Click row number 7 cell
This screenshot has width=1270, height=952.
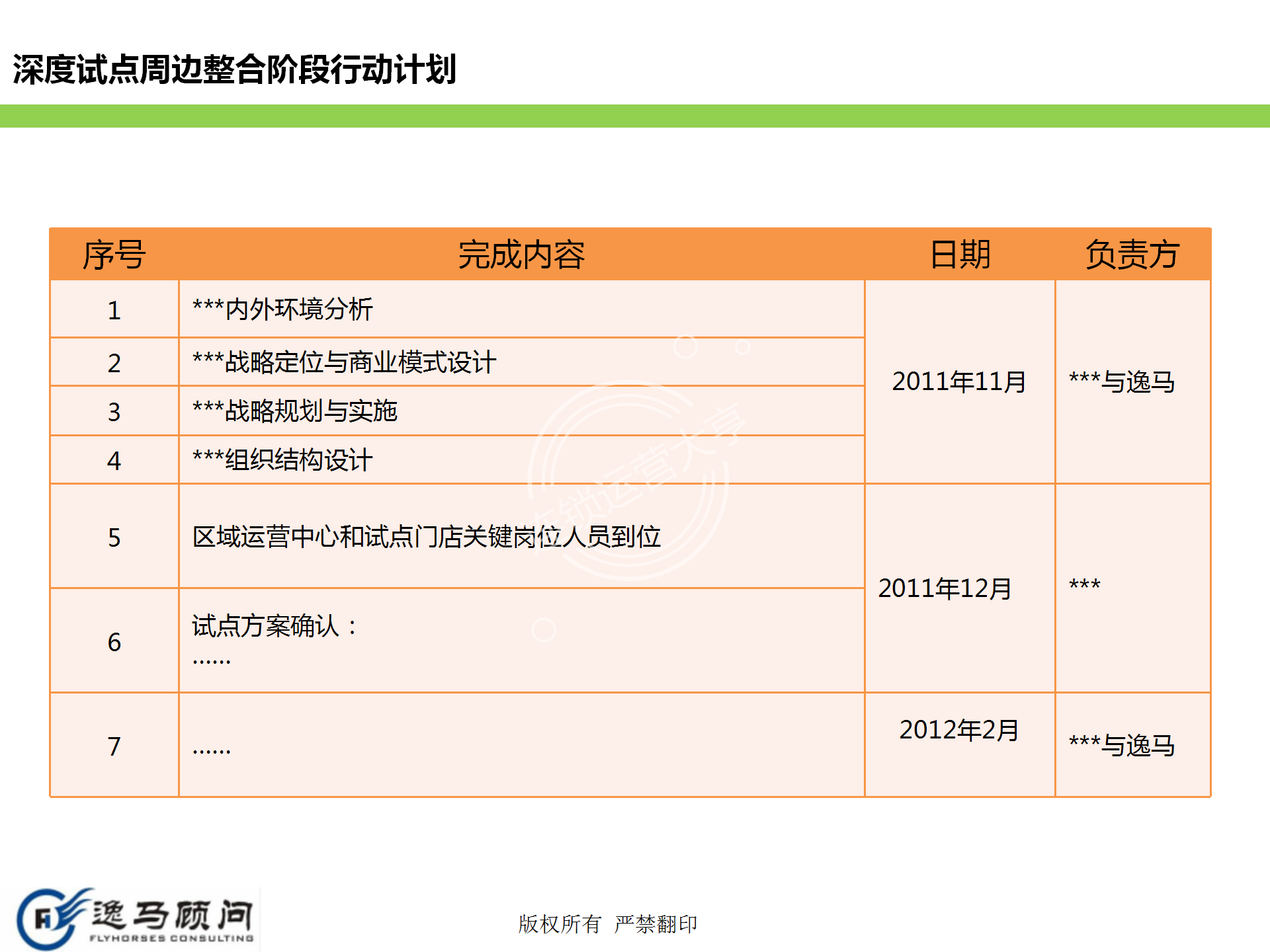(114, 746)
